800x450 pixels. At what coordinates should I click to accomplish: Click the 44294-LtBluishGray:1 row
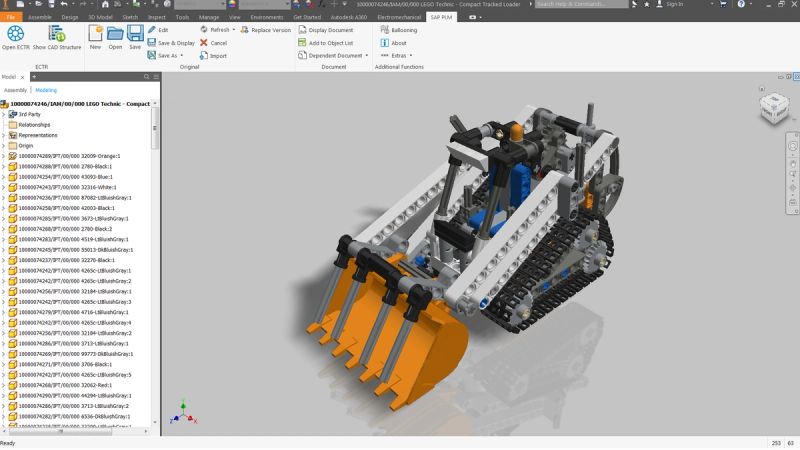(74, 395)
